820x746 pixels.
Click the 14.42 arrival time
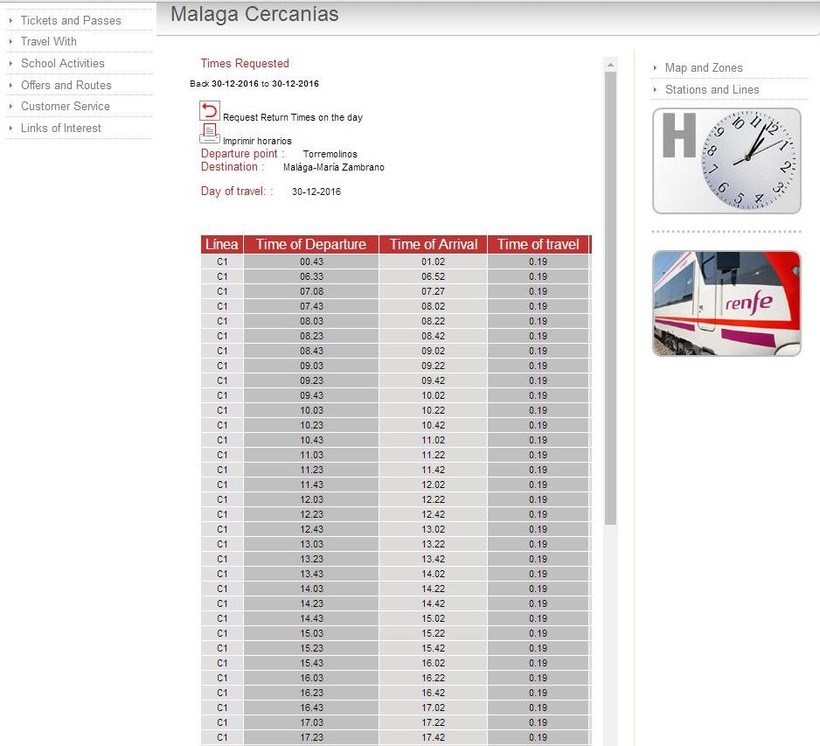pyautogui.click(x=434, y=604)
